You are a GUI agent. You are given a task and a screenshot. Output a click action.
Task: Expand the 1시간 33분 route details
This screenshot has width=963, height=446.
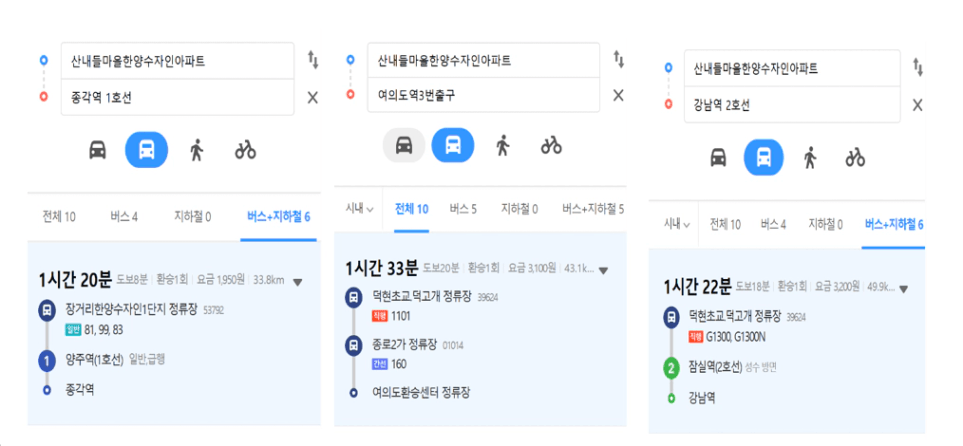tap(603, 270)
